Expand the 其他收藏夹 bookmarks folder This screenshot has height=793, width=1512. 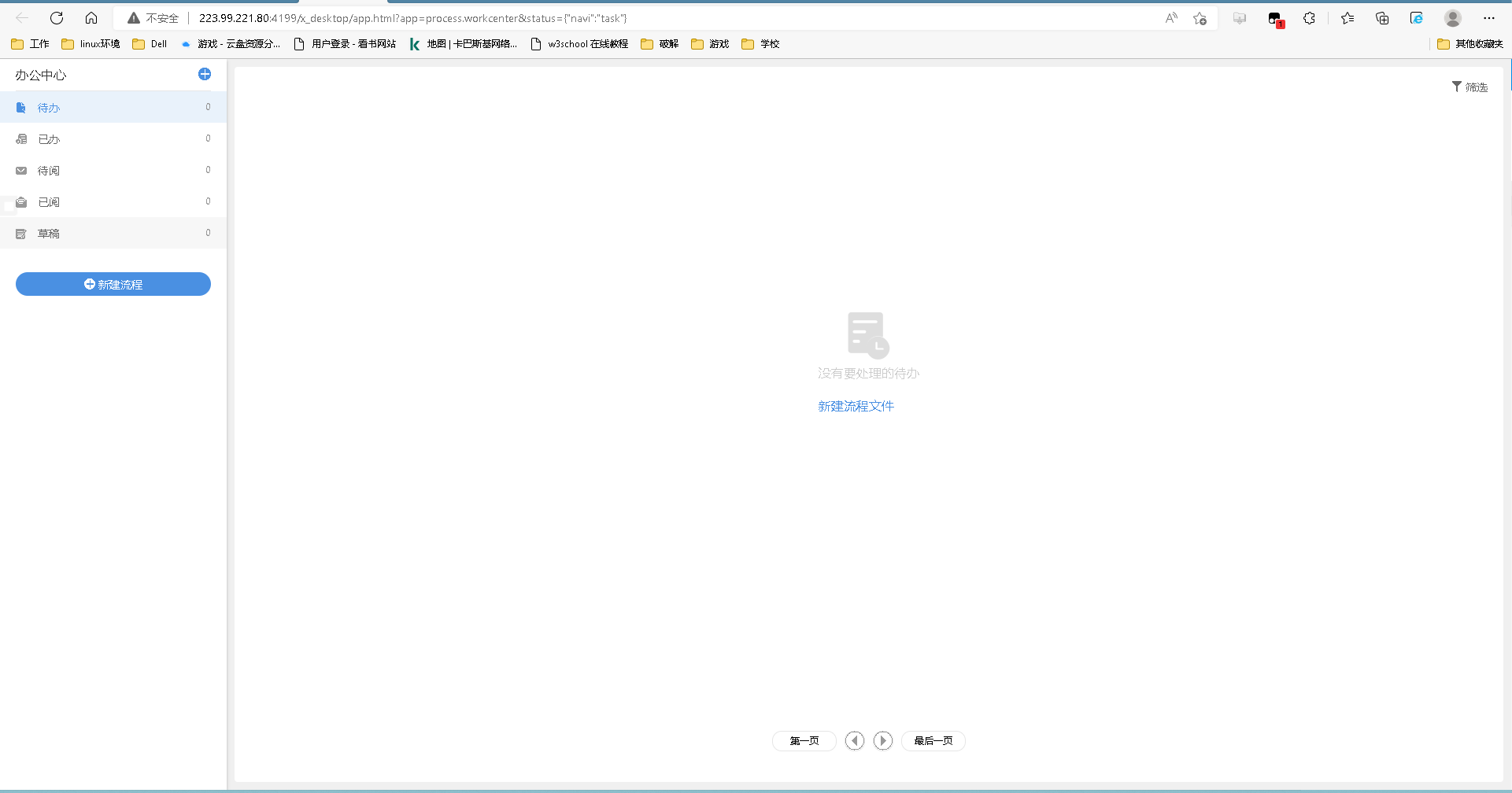point(1469,44)
